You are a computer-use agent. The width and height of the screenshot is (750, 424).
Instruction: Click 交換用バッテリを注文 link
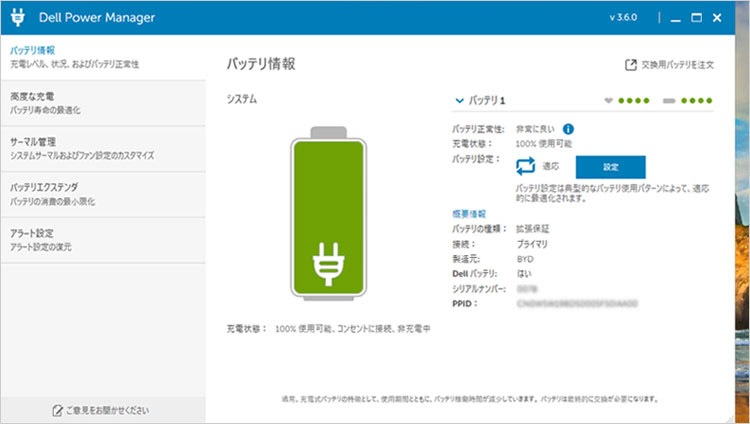[677, 65]
